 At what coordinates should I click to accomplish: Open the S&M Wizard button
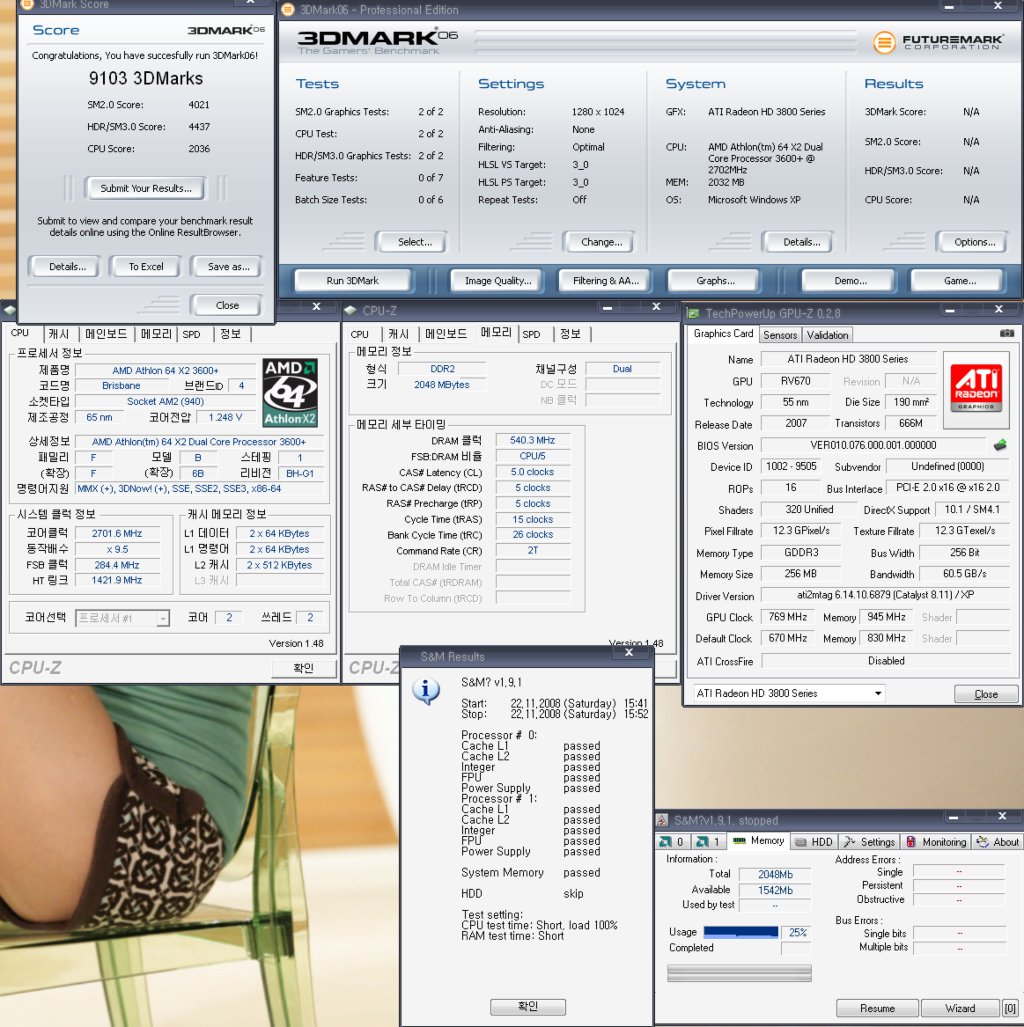[x=960, y=1008]
